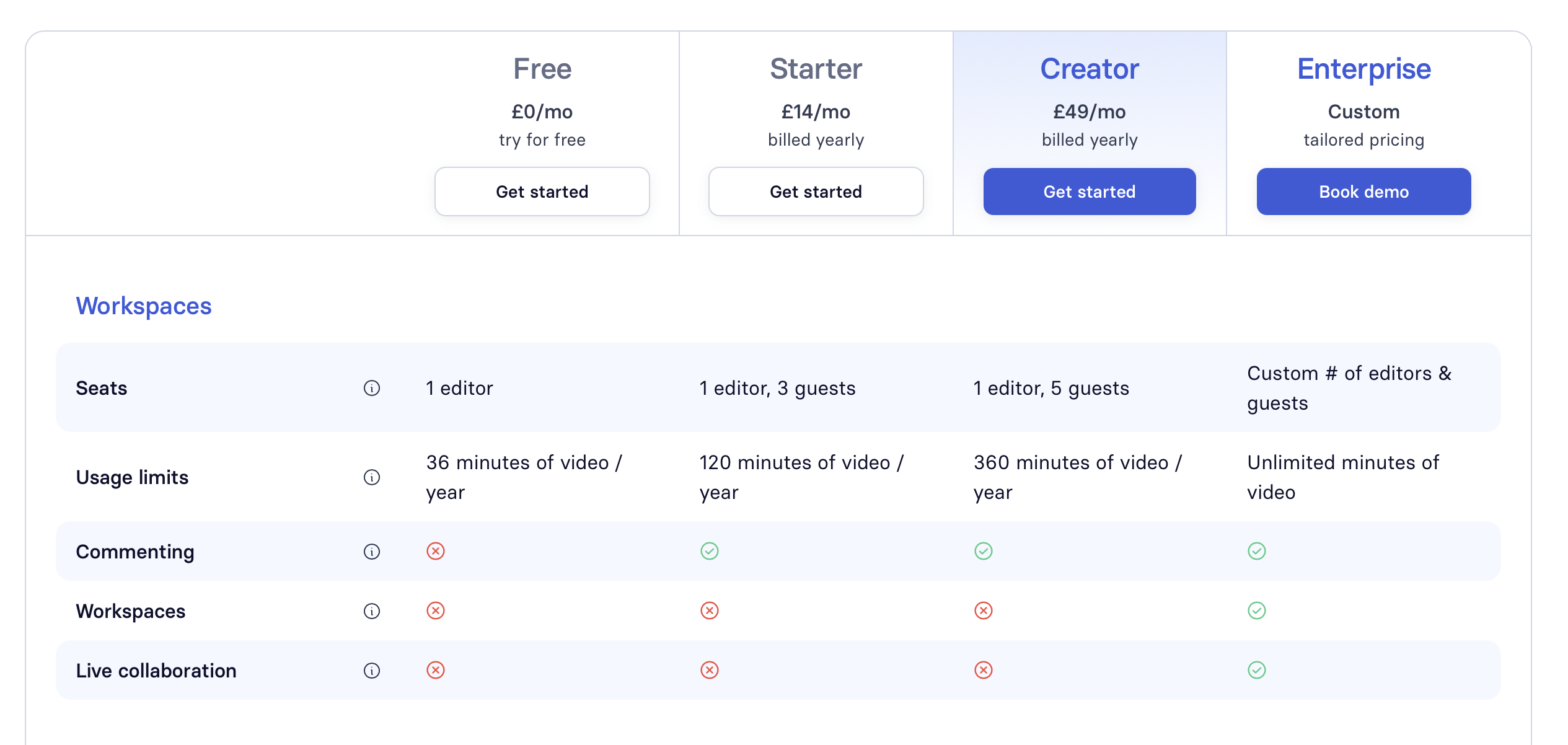
Task: Click the green check for Enterprise Live collaboration
Action: [x=1257, y=670]
